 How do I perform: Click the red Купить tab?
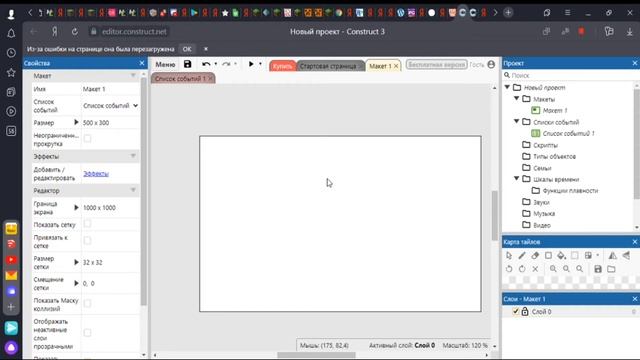[282, 66]
